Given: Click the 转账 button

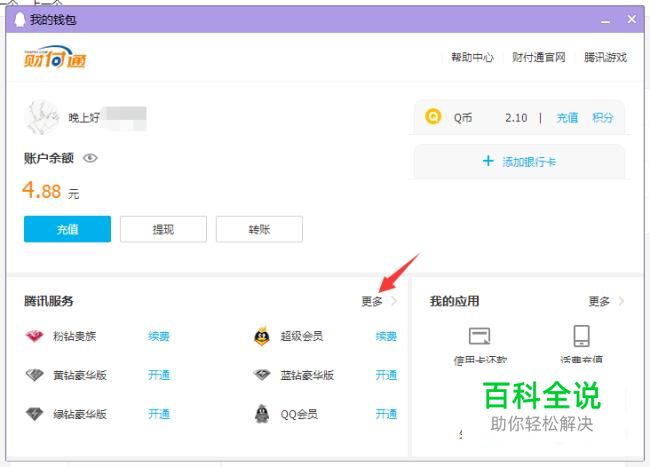Looking at the screenshot, I should point(259,229).
